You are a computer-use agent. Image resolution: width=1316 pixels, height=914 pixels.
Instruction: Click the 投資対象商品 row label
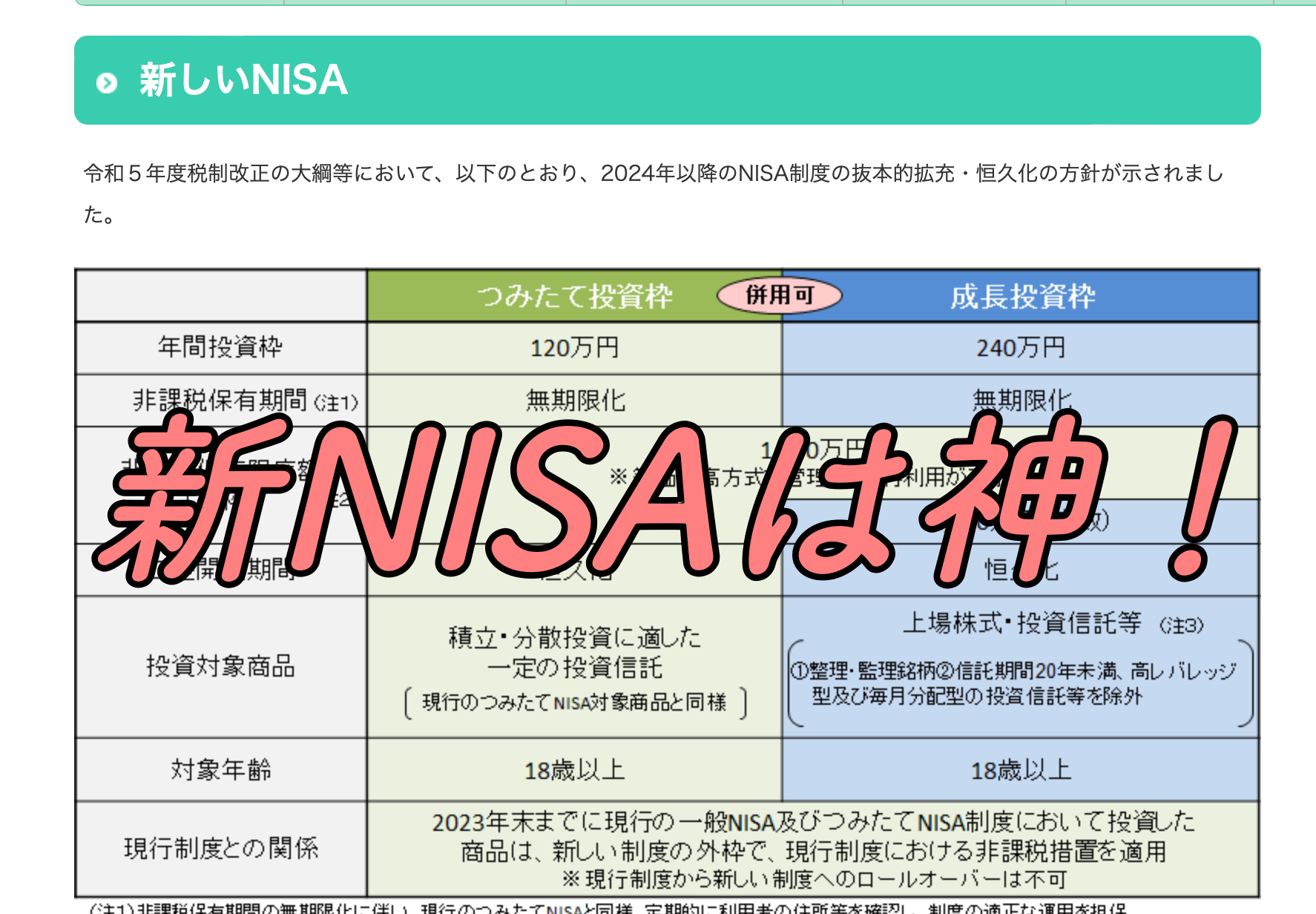coord(220,666)
